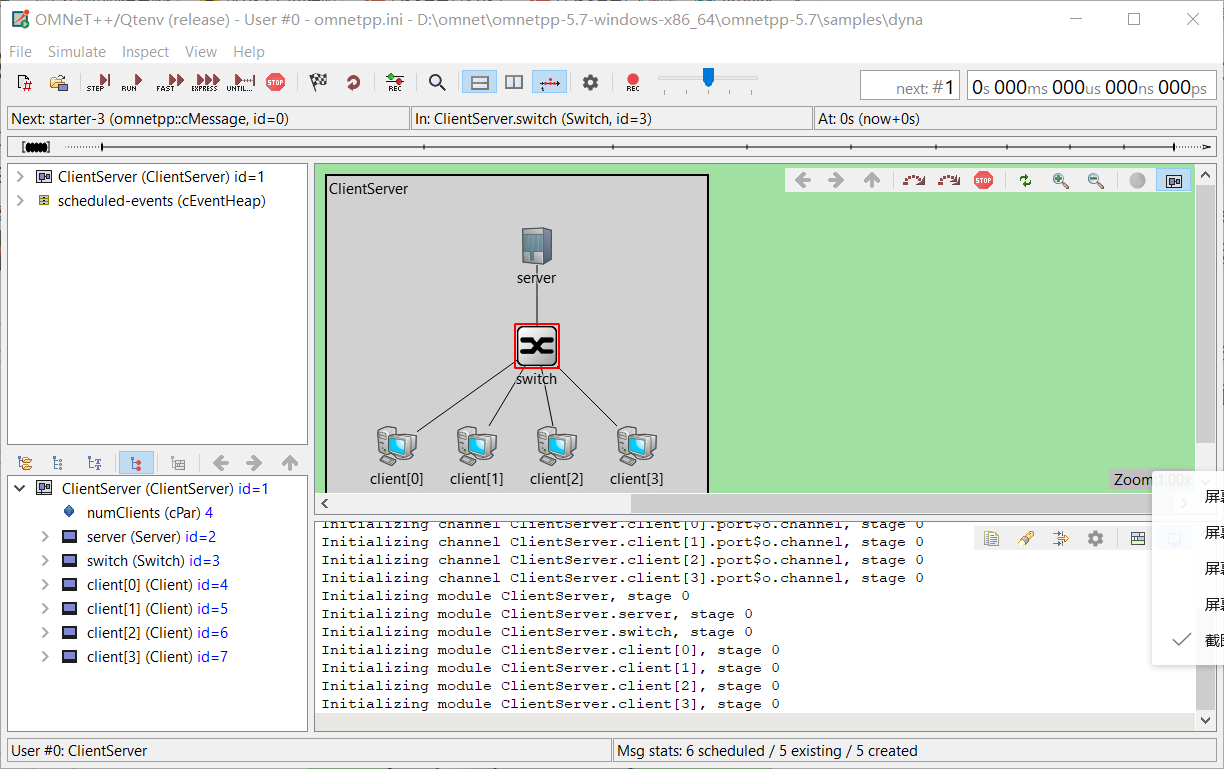Toggle eventlog recording REC icon

[395, 83]
